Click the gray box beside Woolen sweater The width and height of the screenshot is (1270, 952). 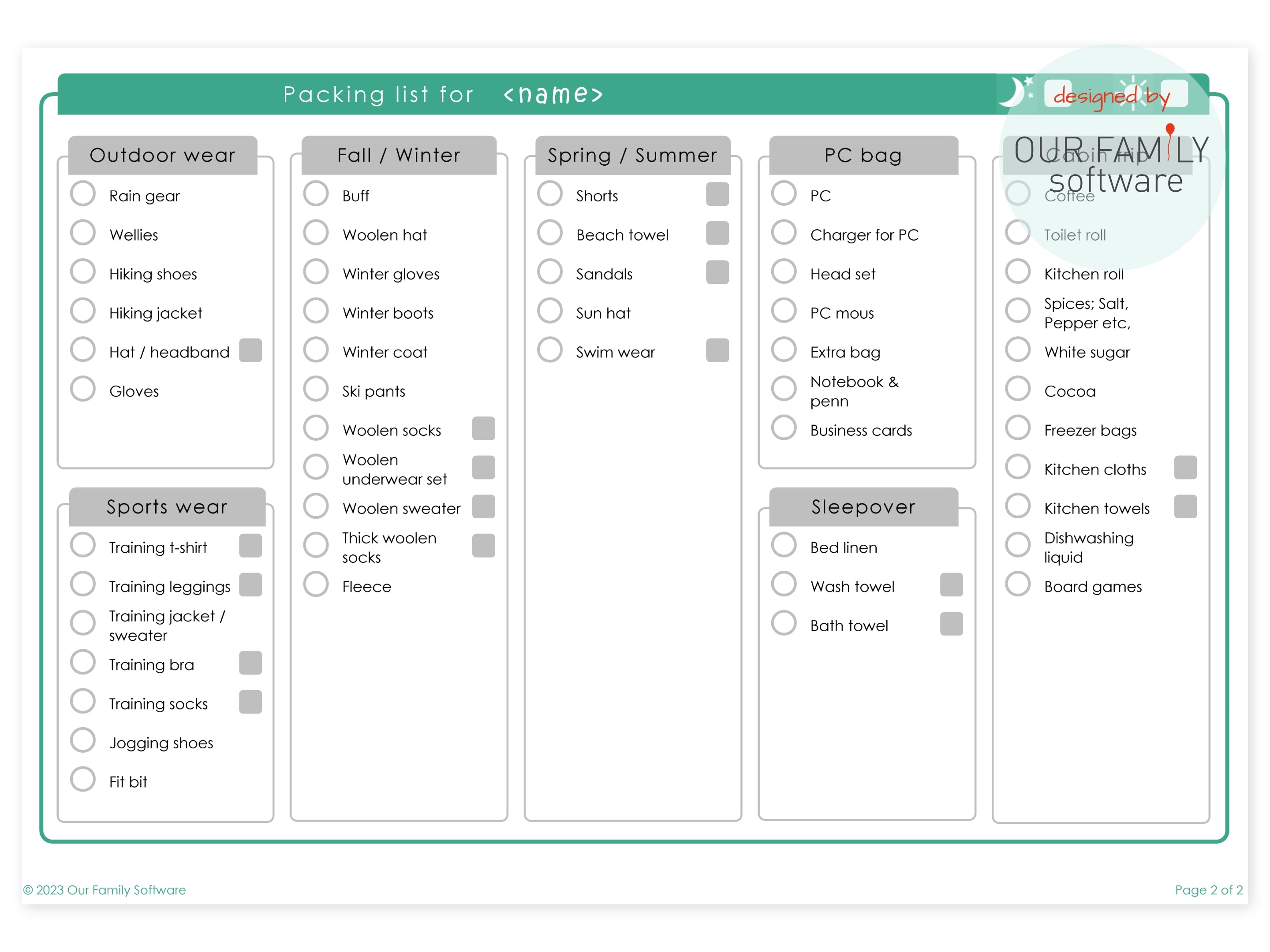pyautogui.click(x=483, y=506)
